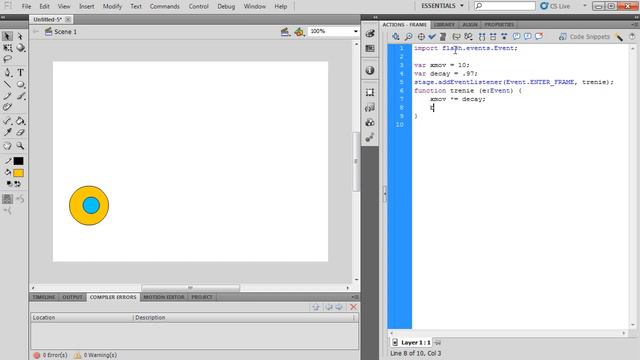Viewport: 640px width, 360px height.
Task: Select the Hand tool
Action: coord(7,146)
